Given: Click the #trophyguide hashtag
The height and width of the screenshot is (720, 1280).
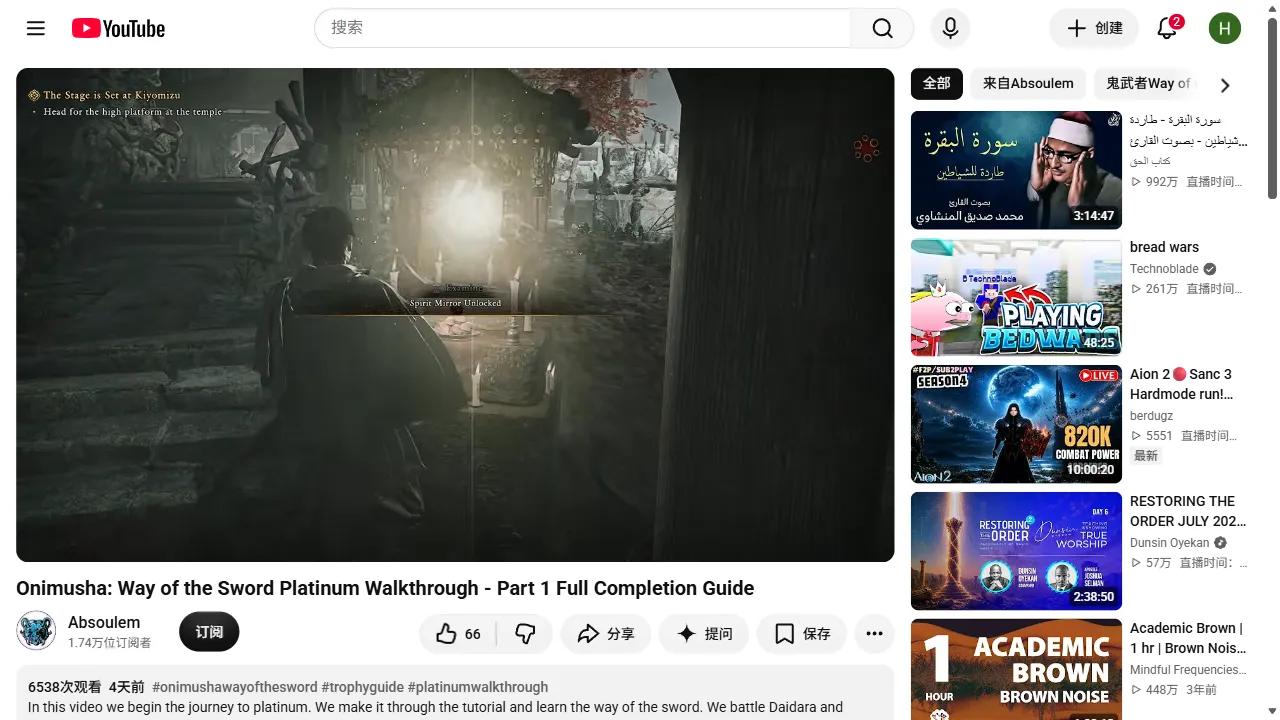Looking at the screenshot, I should coord(362,687).
